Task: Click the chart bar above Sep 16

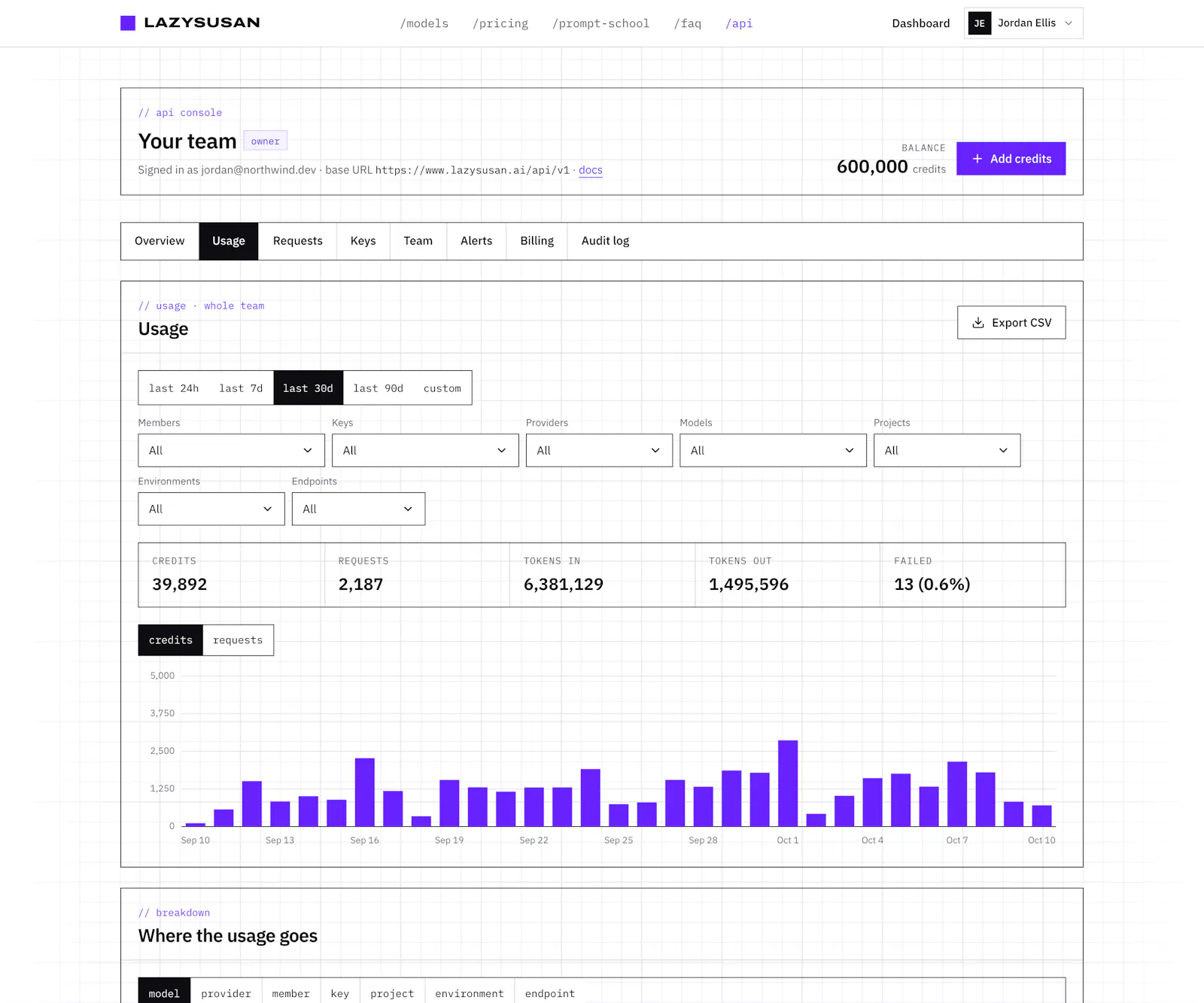Action: (x=365, y=792)
